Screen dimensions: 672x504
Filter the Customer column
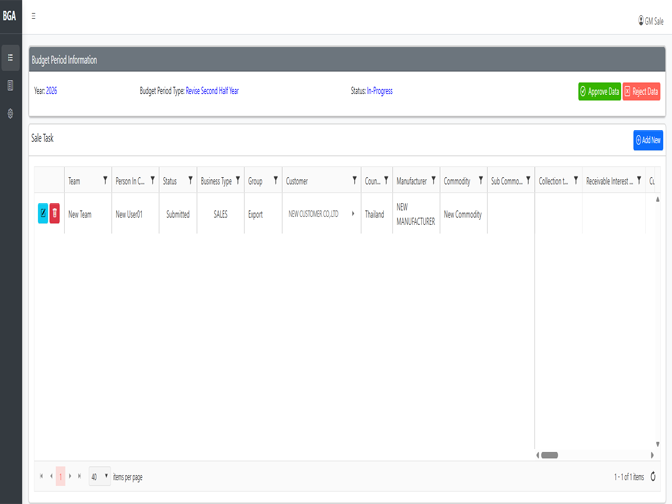pyautogui.click(x=354, y=180)
